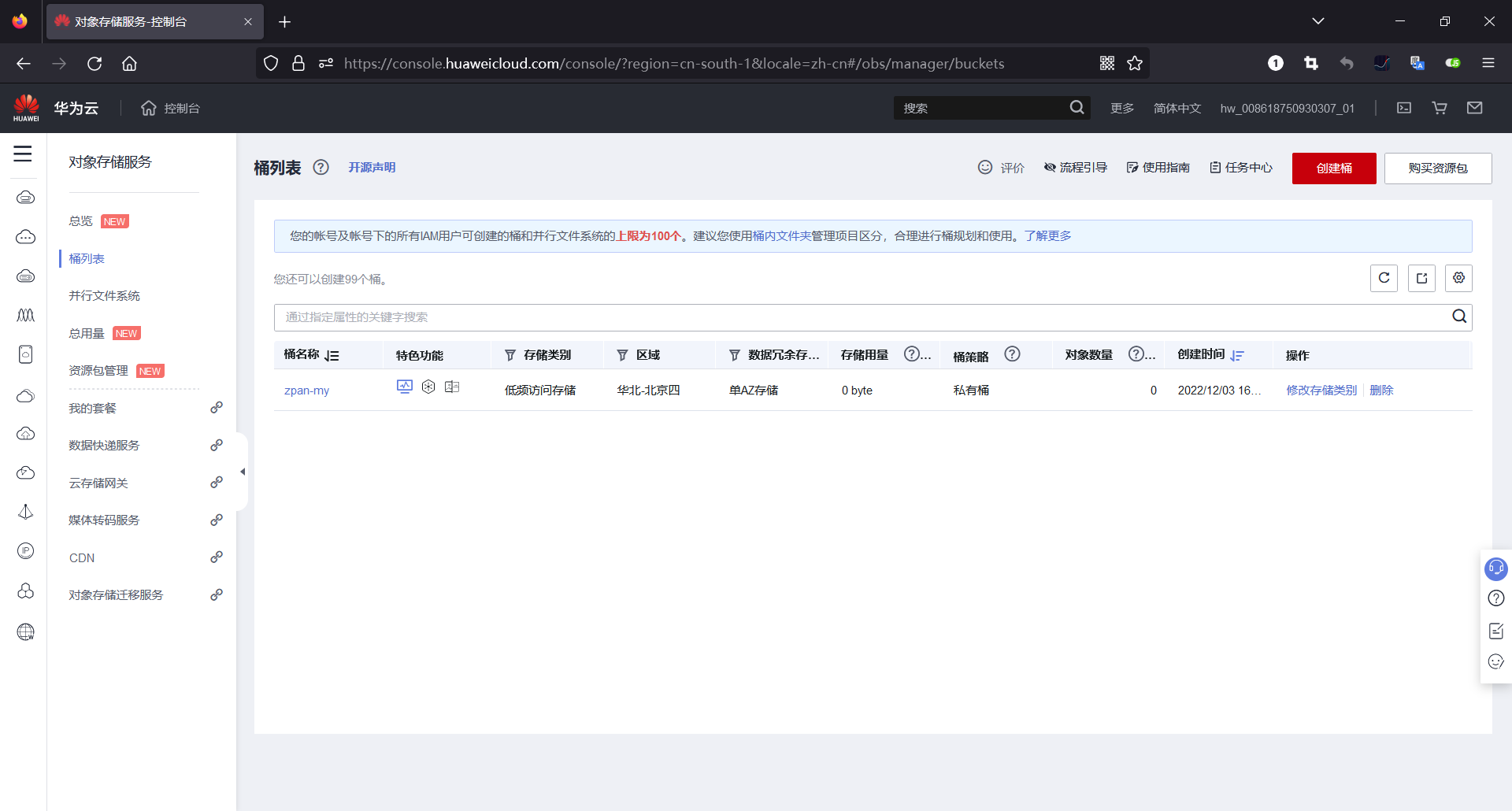Image resolution: width=1512 pixels, height=811 pixels.
Task: Open the 开源声明 link
Action: [372, 167]
